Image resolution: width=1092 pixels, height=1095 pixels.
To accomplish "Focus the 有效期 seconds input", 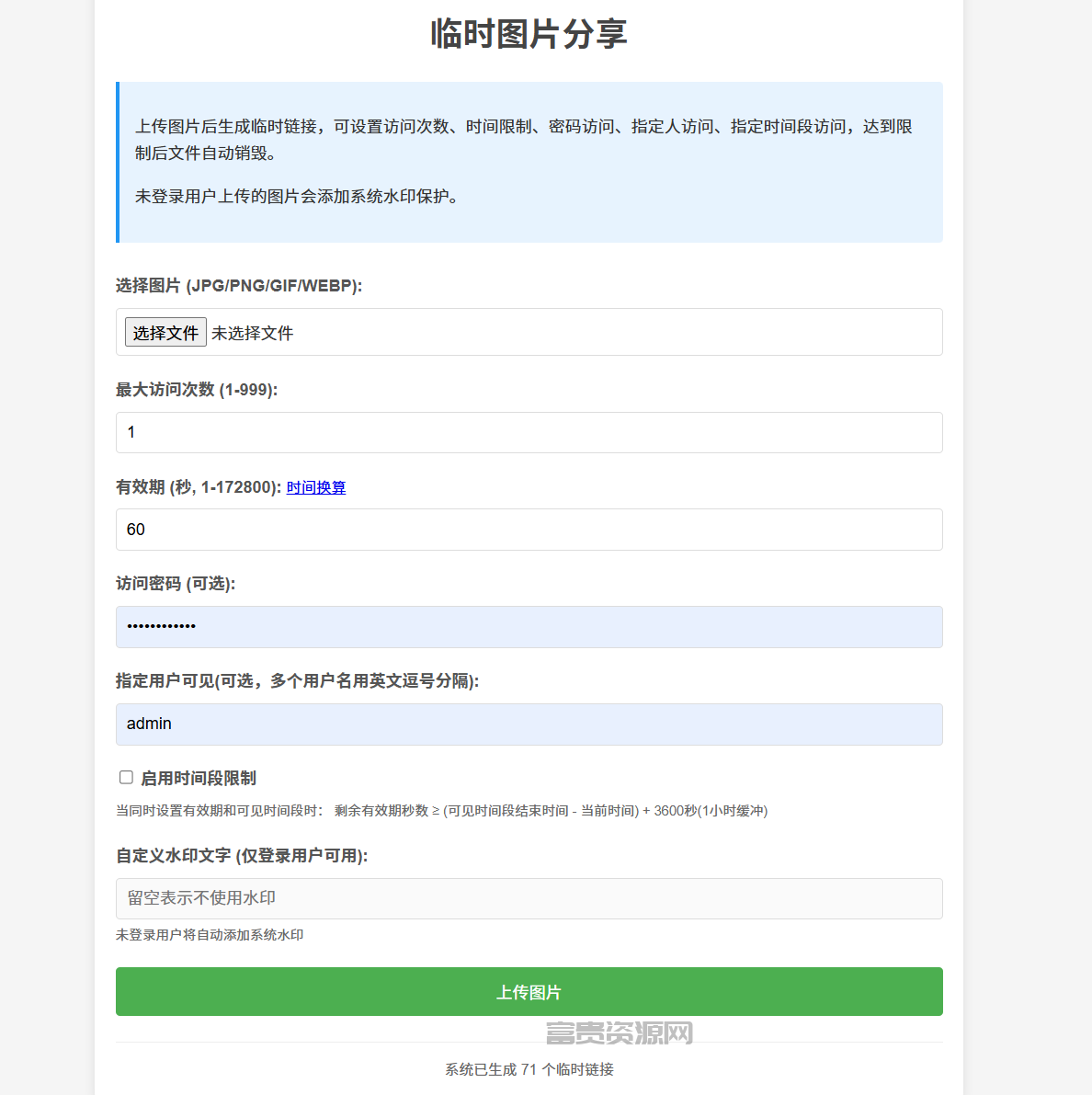I will pos(529,530).
